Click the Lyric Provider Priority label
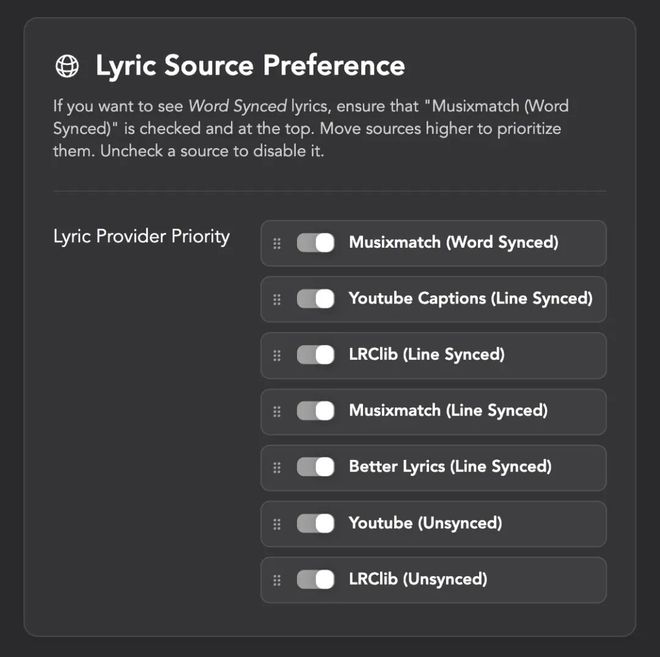 coord(141,237)
